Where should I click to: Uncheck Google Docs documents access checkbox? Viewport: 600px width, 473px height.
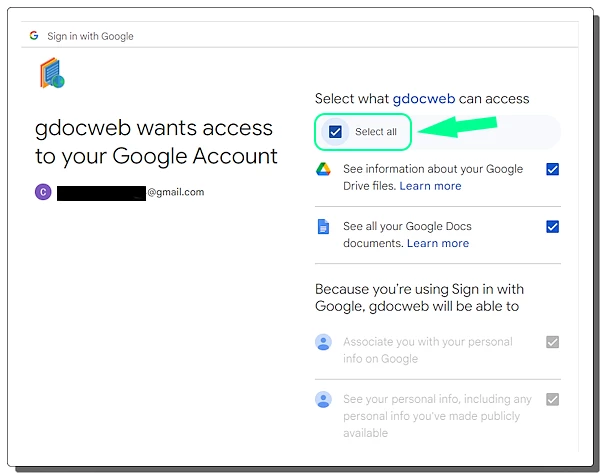click(x=552, y=226)
